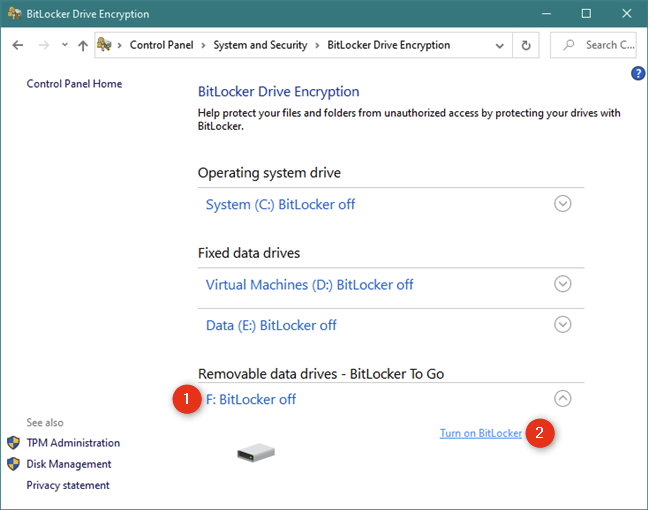Click the Control Panel icon in address bar
The width and height of the screenshot is (648, 510).
tap(104, 44)
